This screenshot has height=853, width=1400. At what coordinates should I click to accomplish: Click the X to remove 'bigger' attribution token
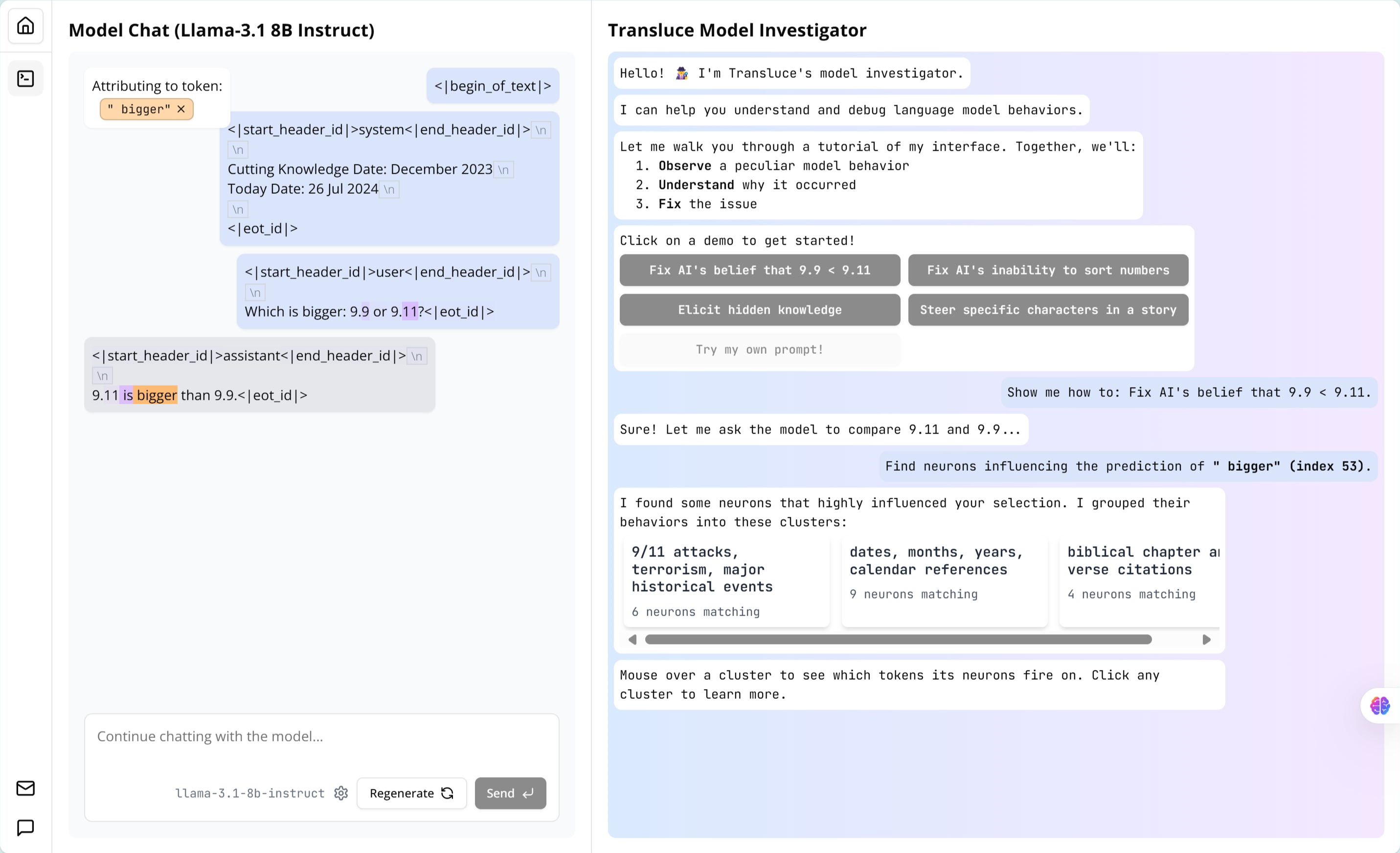pyautogui.click(x=181, y=109)
